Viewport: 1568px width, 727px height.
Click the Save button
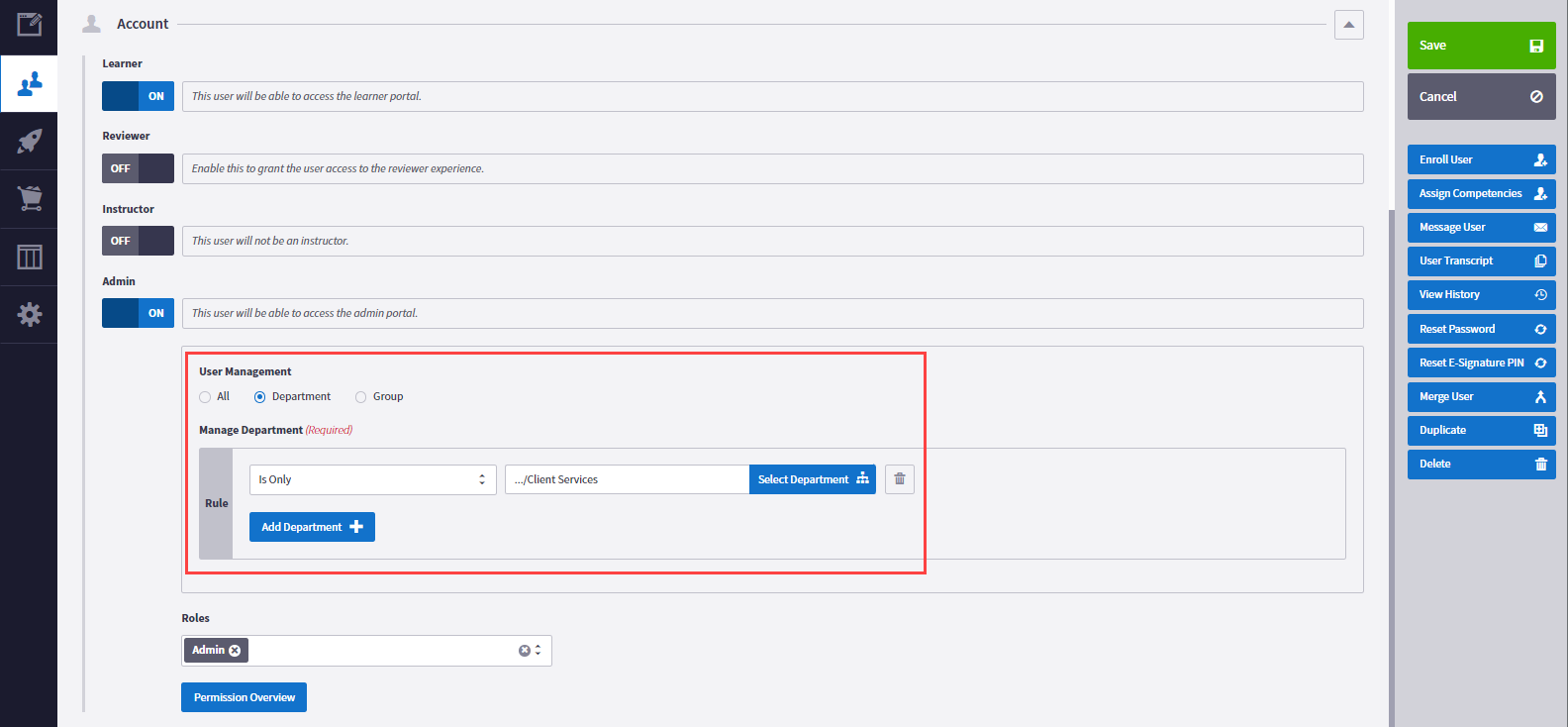point(1481,46)
